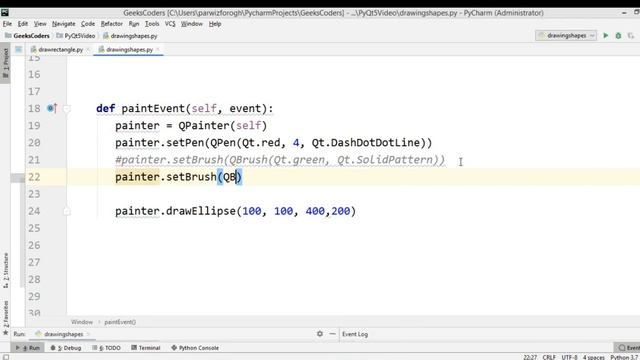Open the TODO tool window button
This screenshot has width=640, height=360.
click(x=106, y=348)
